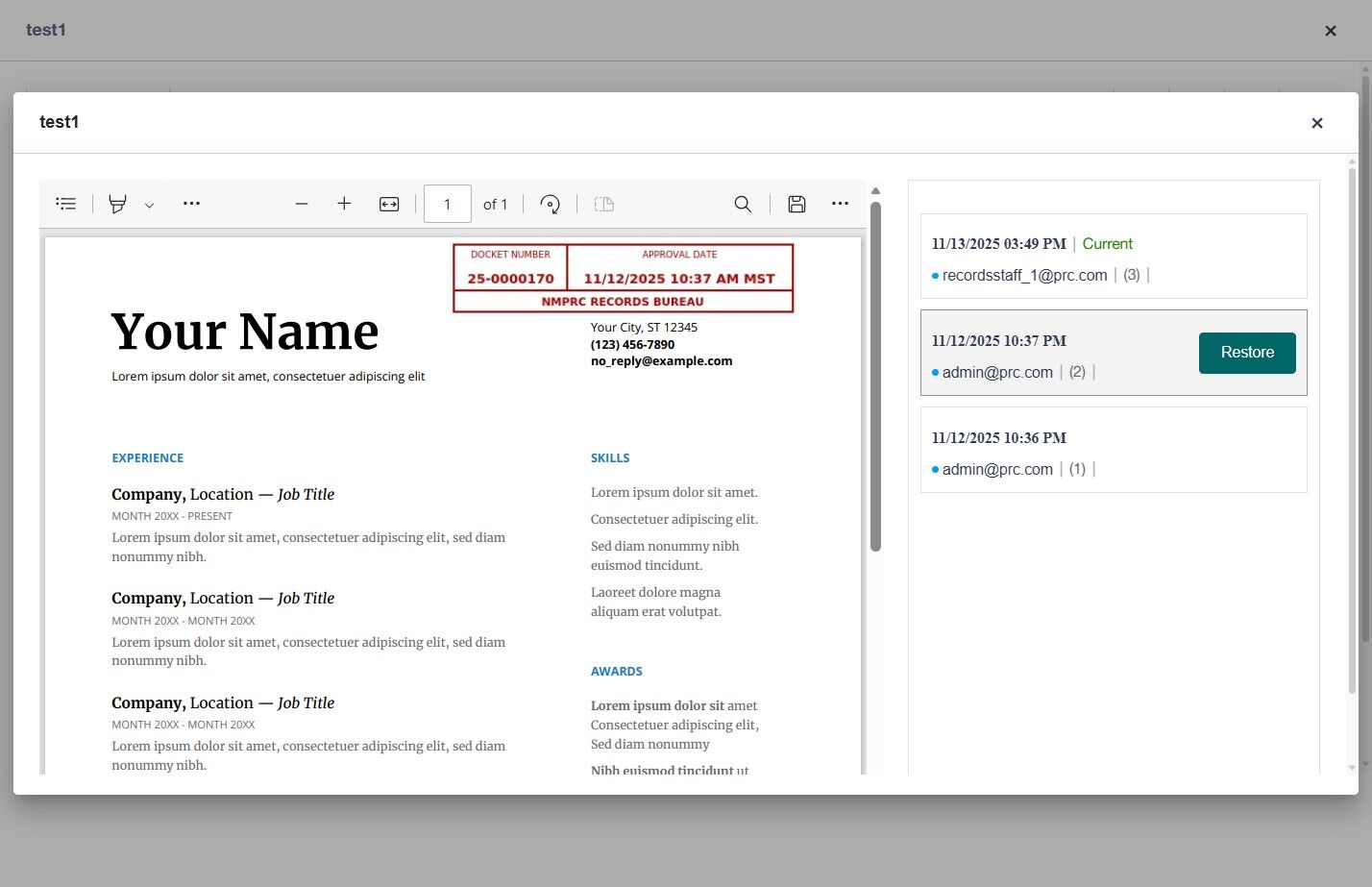Click the APPROVAL DATE label in the stamp
Screen dimensions: 1372x887
(x=679, y=255)
